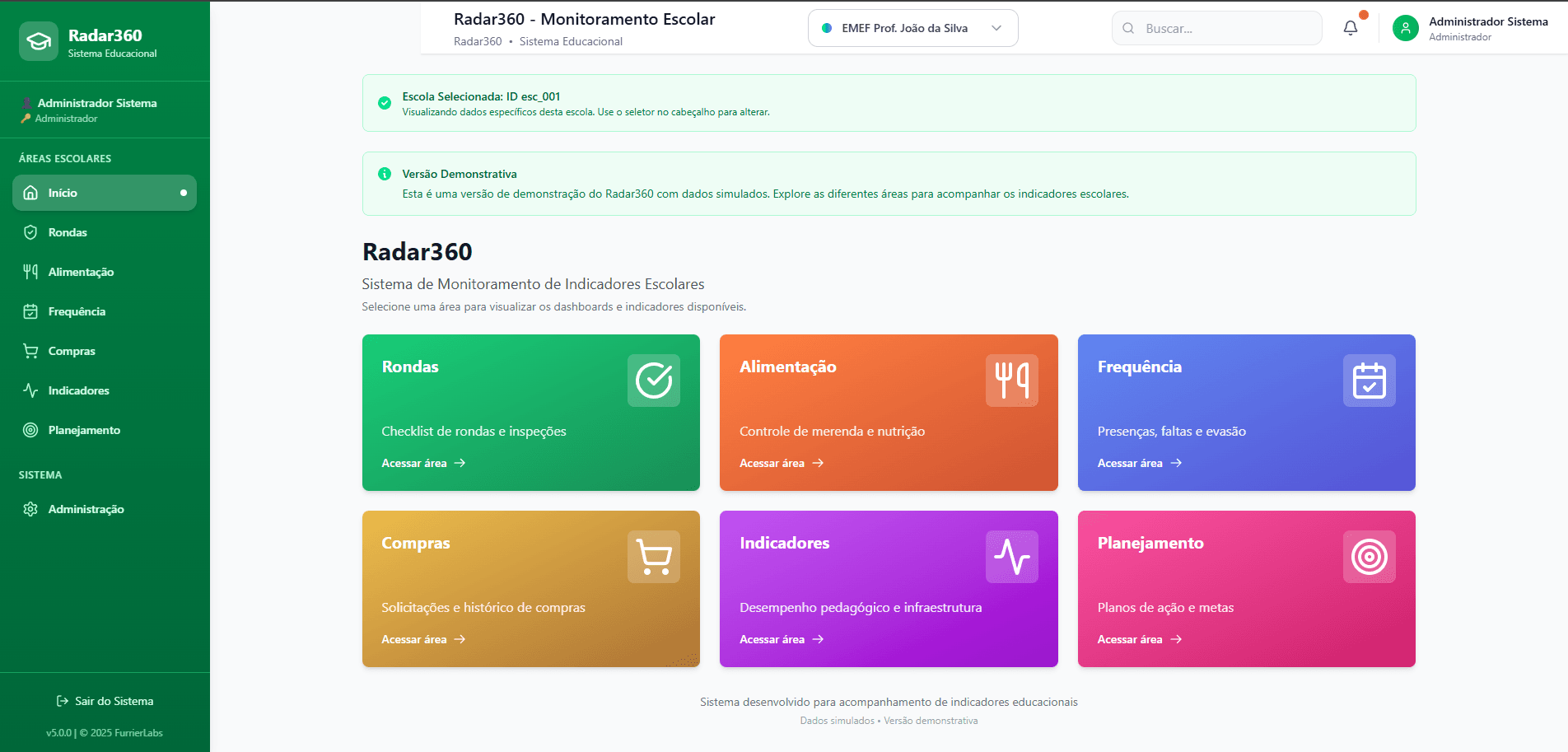The image size is (1568, 752).
Task: Click the Compras shopping cart icon
Action: pyautogui.click(x=30, y=351)
